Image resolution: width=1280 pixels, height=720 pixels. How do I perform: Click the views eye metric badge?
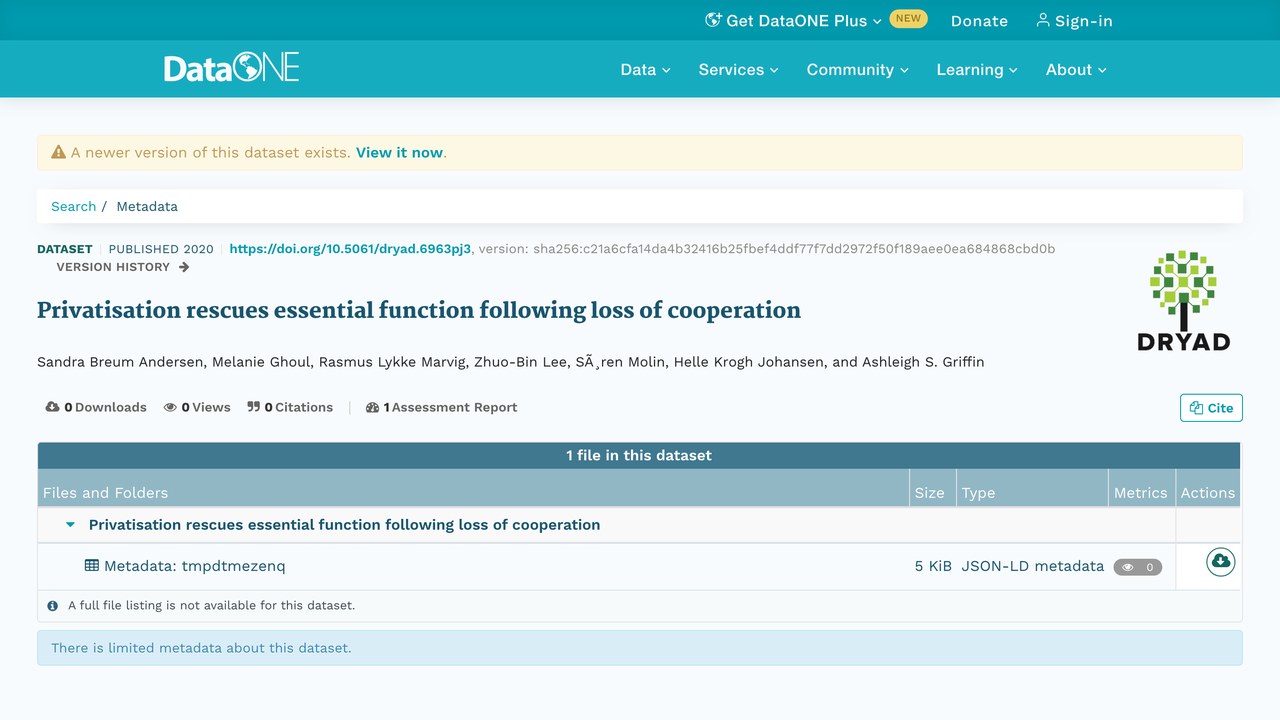point(1138,567)
